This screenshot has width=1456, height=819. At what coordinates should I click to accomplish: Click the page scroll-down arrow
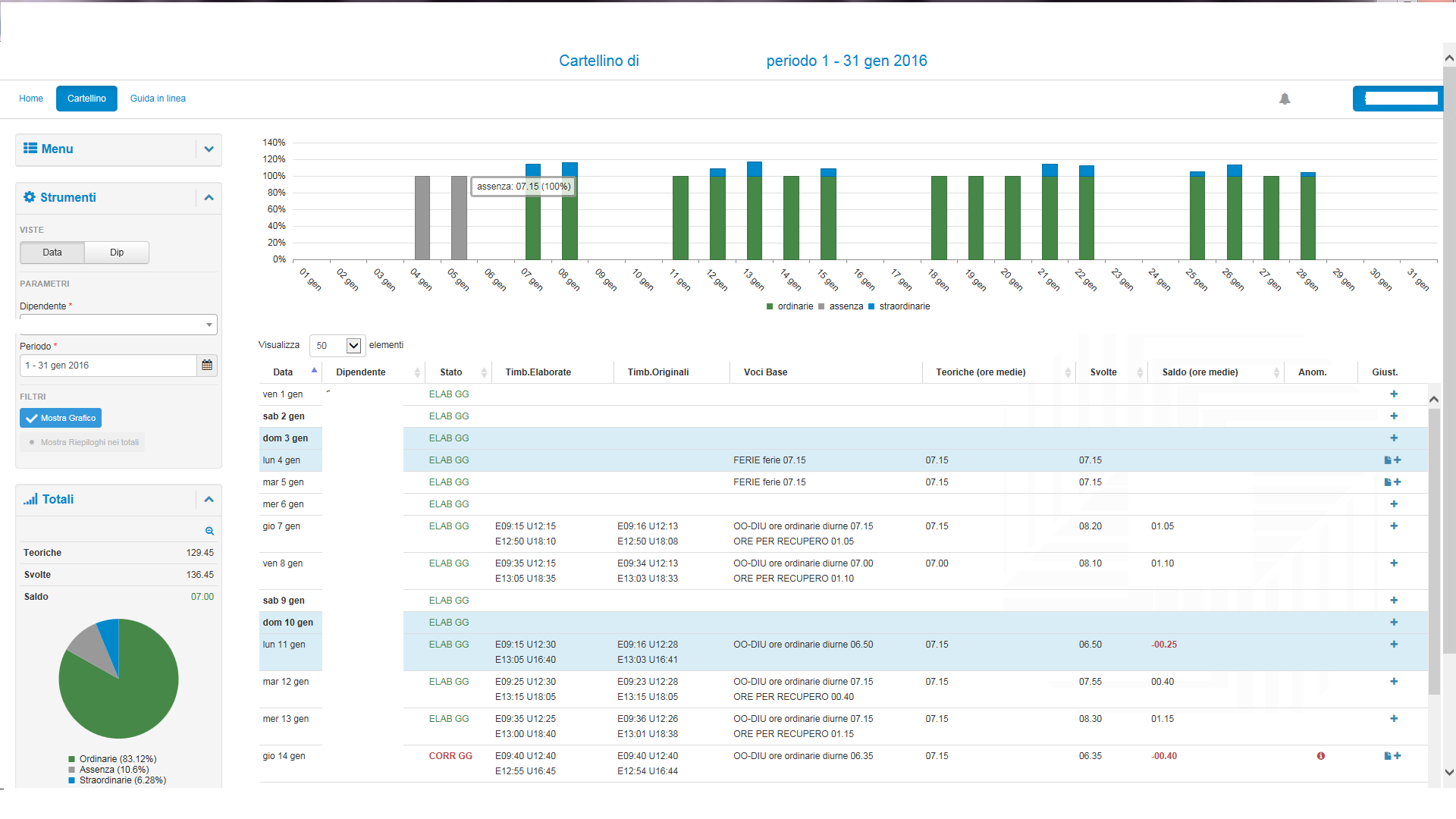coord(1449,773)
